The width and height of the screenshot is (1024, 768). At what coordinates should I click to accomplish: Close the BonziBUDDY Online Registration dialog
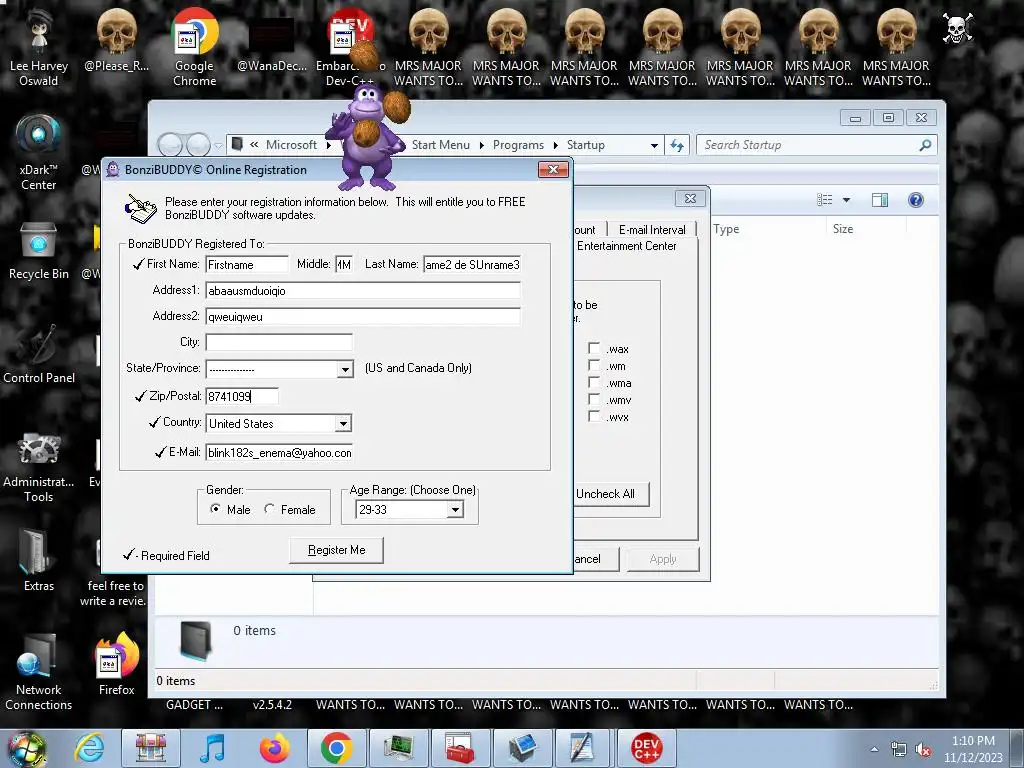click(553, 170)
